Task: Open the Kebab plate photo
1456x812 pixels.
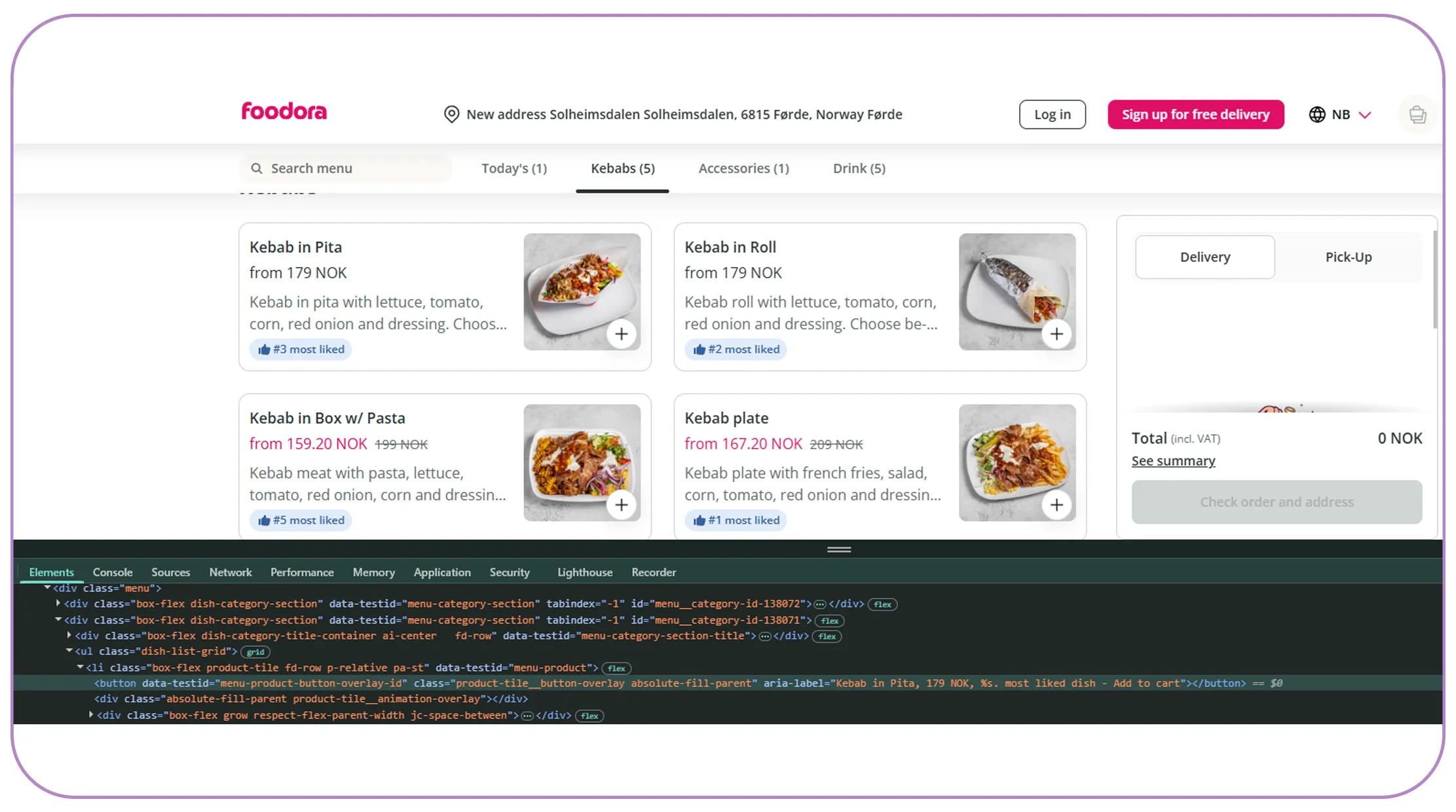Action: click(1017, 463)
